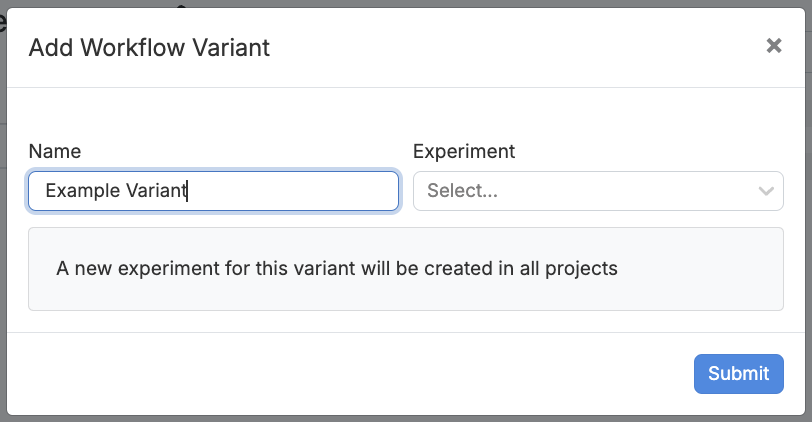
Task: Click the empty dialog footer left of Submit
Action: pyautogui.click(x=350, y=374)
